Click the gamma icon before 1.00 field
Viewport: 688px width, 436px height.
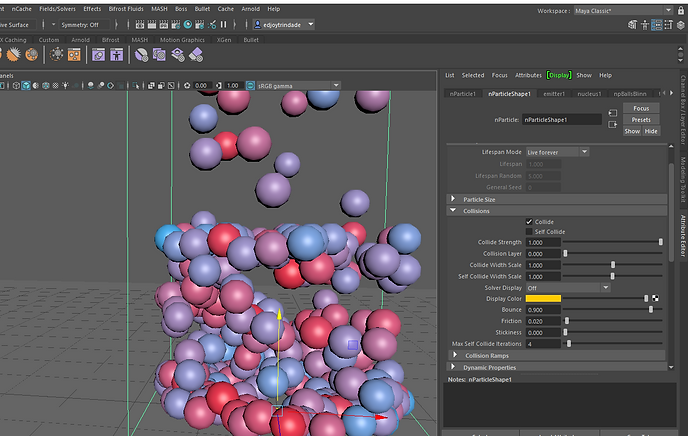pos(219,86)
